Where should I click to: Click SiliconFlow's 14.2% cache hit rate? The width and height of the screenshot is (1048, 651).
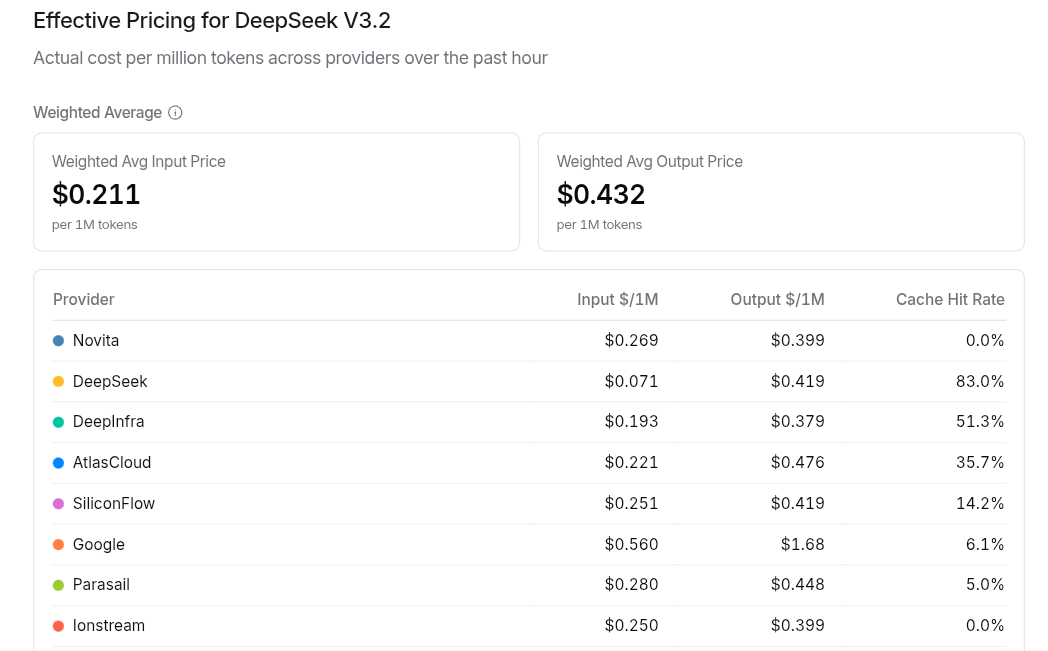point(980,504)
